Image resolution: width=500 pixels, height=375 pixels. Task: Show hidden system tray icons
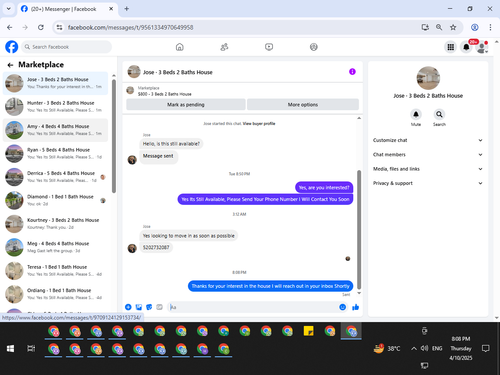(x=414, y=349)
